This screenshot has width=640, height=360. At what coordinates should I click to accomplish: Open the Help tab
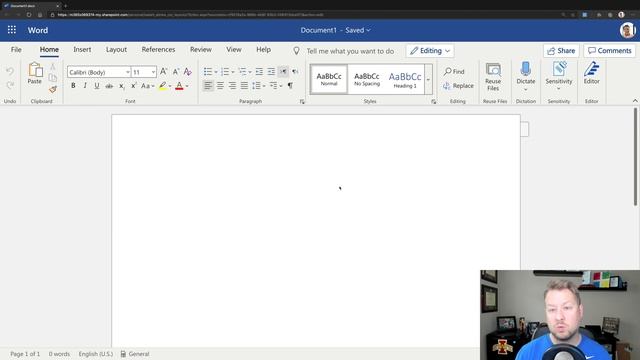[x=263, y=49]
